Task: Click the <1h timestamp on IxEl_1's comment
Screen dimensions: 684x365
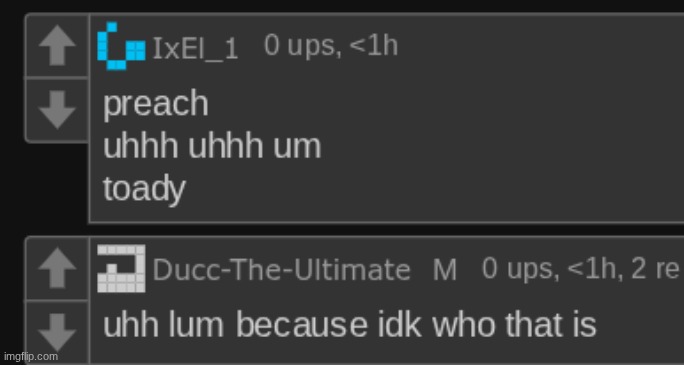Action: (373, 45)
